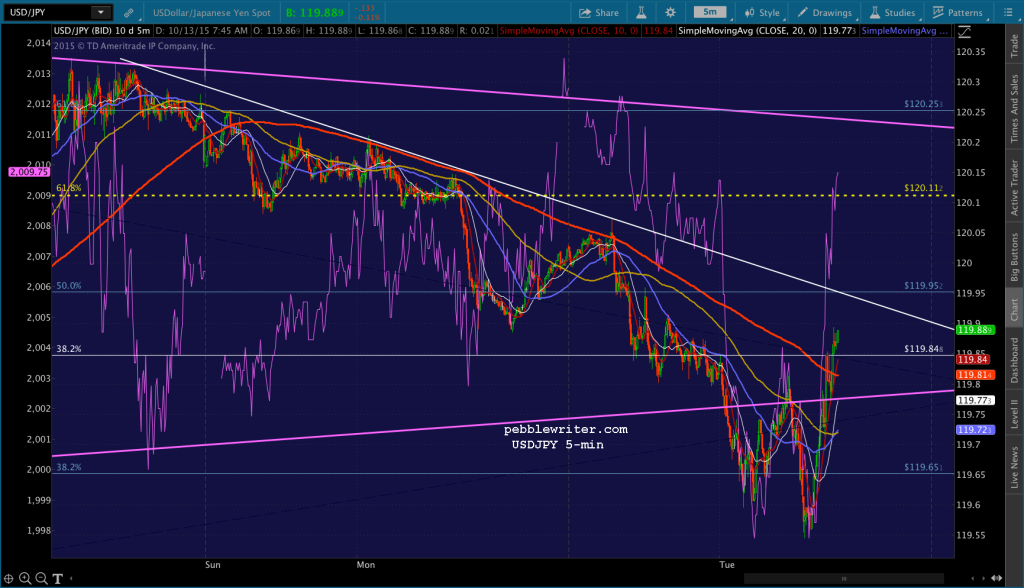Open the Times And Sales side tab
Image resolution: width=1024 pixels, height=588 pixels.
click(1014, 108)
